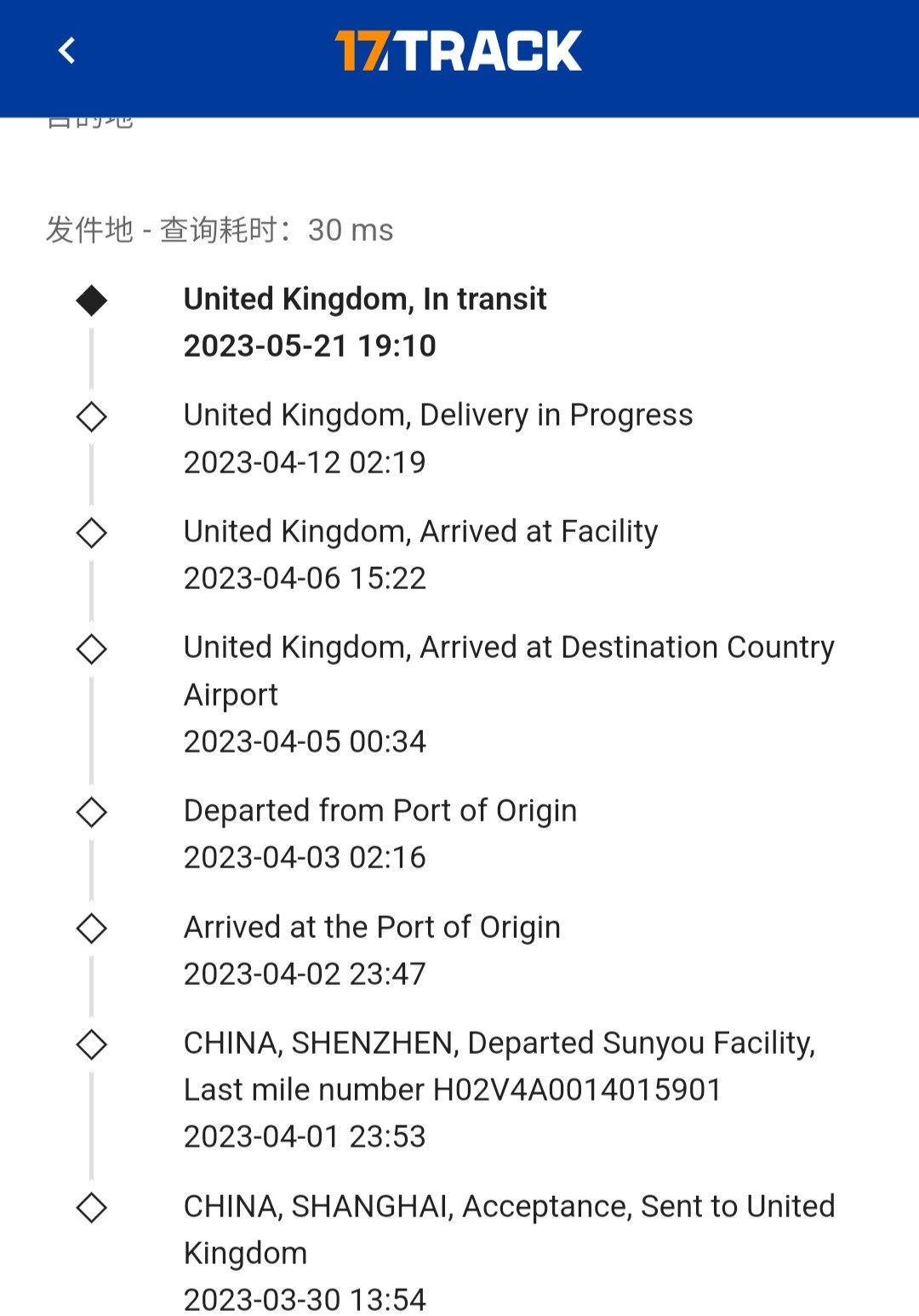This screenshot has height=1316, width=919.
Task: Tap the Delivery in Progress event text
Action: click(438, 415)
